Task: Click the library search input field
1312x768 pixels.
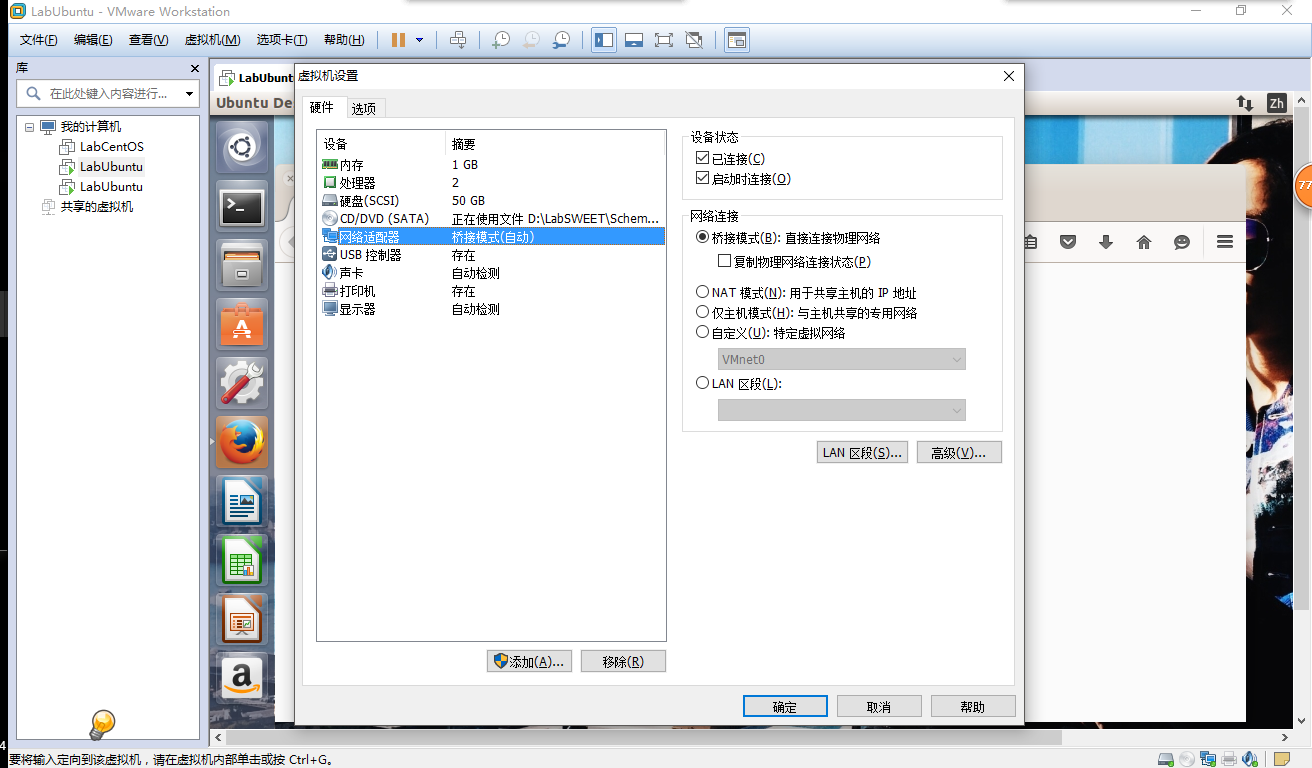Action: (x=109, y=94)
